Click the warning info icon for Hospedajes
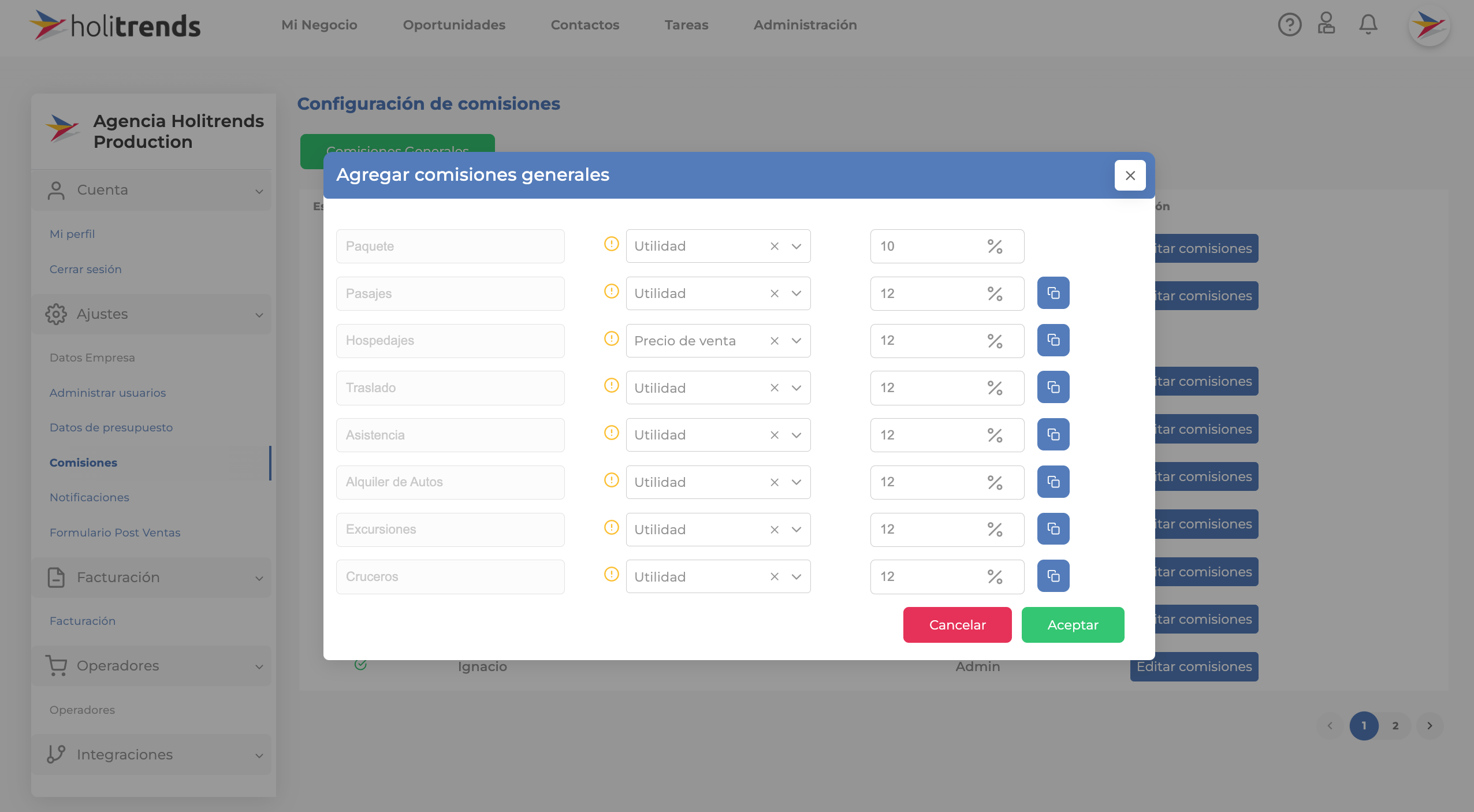The image size is (1474, 812). 611,338
